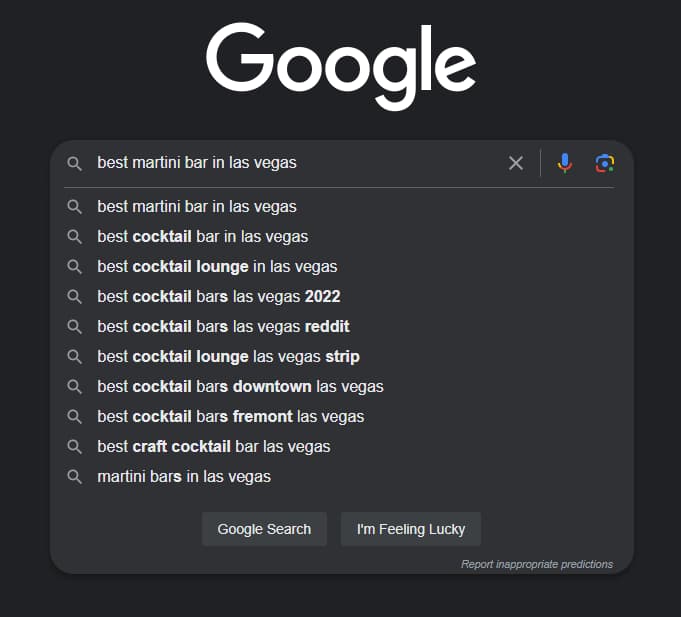Choose 'best cocktail bars las vegas reddit' suggestion

click(223, 327)
